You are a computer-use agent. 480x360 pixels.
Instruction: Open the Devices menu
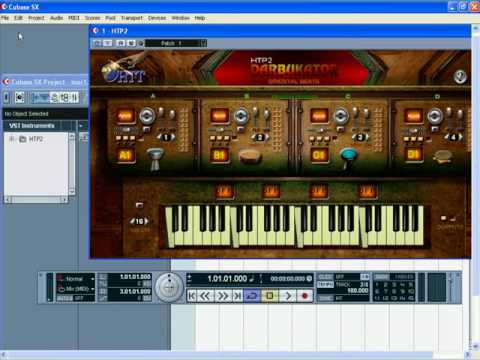pyautogui.click(x=157, y=18)
